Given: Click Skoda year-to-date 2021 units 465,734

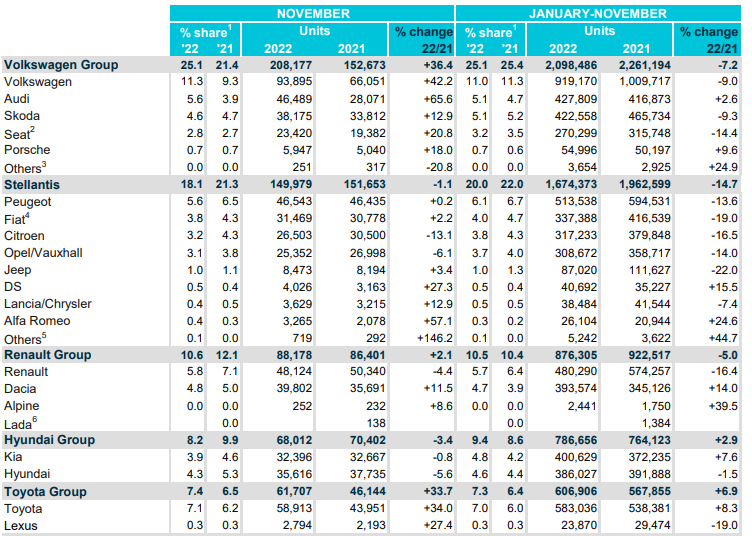Looking at the screenshot, I should point(649,116).
